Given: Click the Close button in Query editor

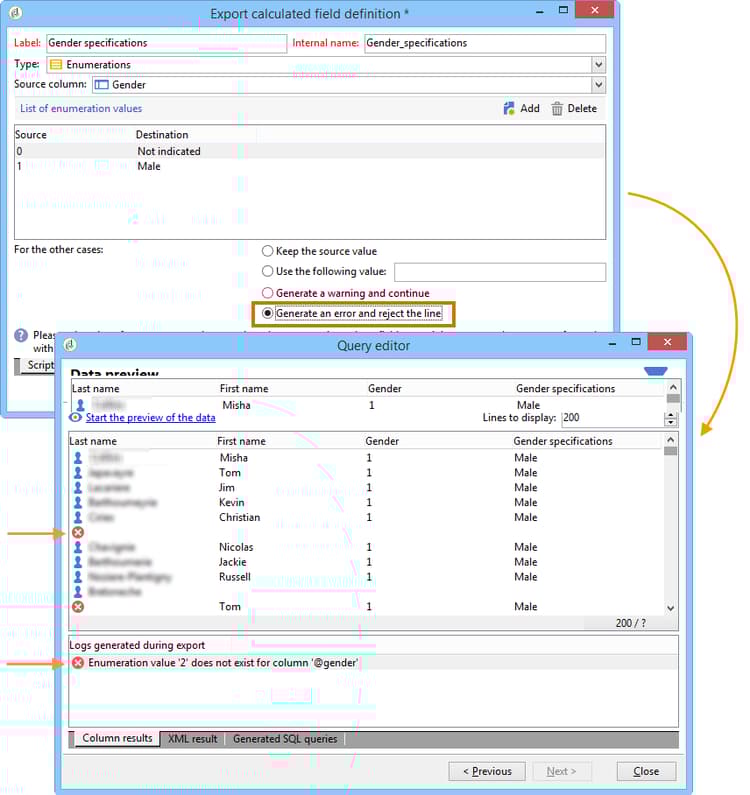Looking at the screenshot, I should click(646, 771).
